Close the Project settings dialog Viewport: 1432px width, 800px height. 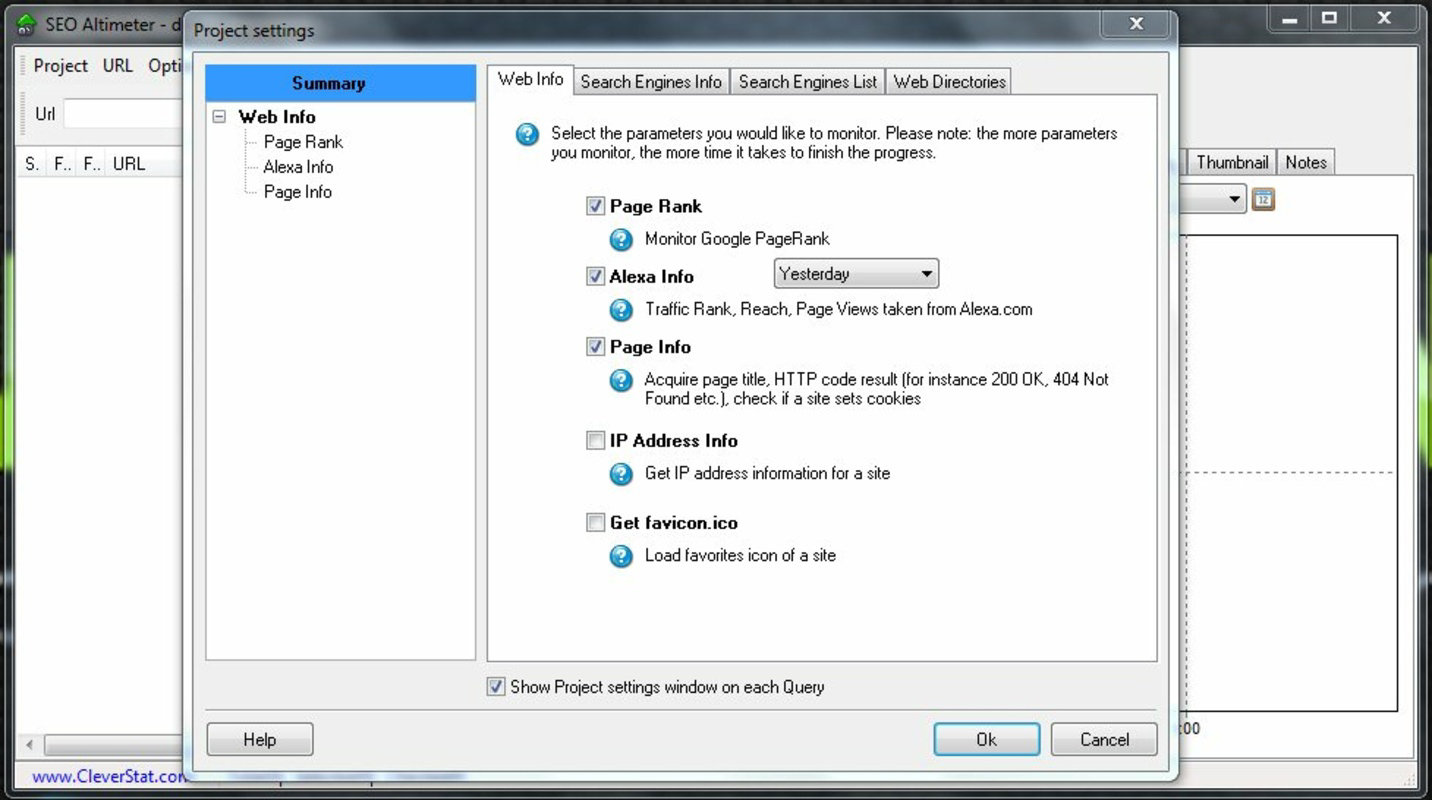point(1136,24)
